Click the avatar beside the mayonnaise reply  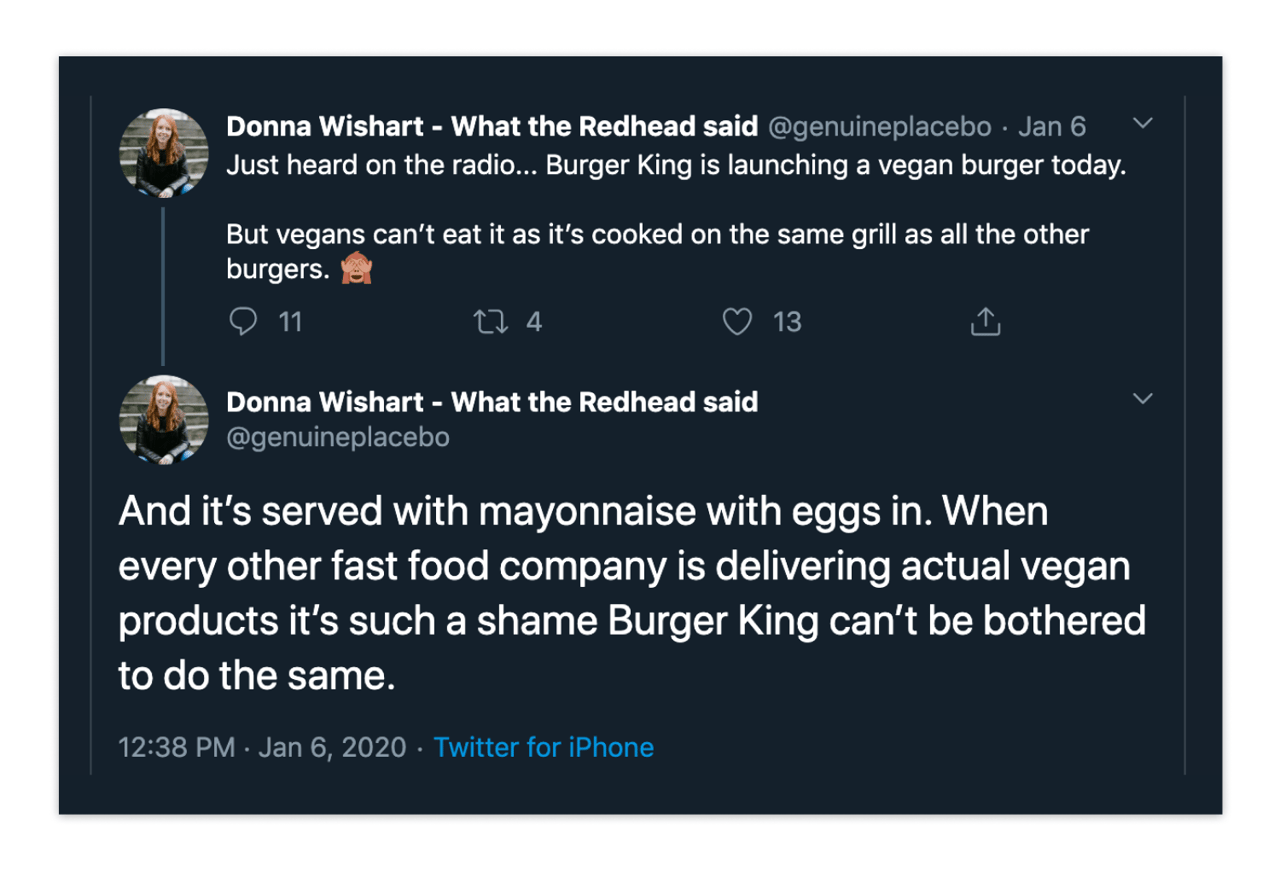point(164,420)
